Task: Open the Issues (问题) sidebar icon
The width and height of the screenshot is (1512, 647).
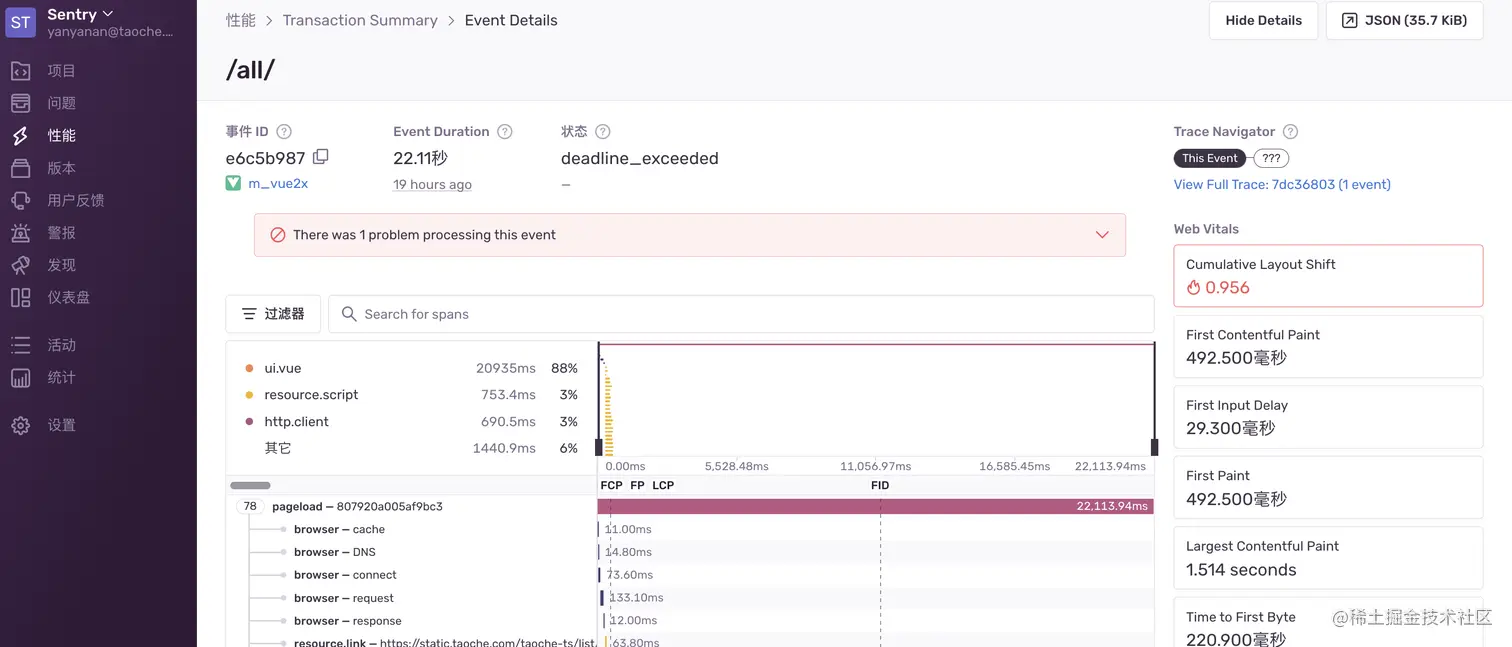Action: pyautogui.click(x=20, y=103)
